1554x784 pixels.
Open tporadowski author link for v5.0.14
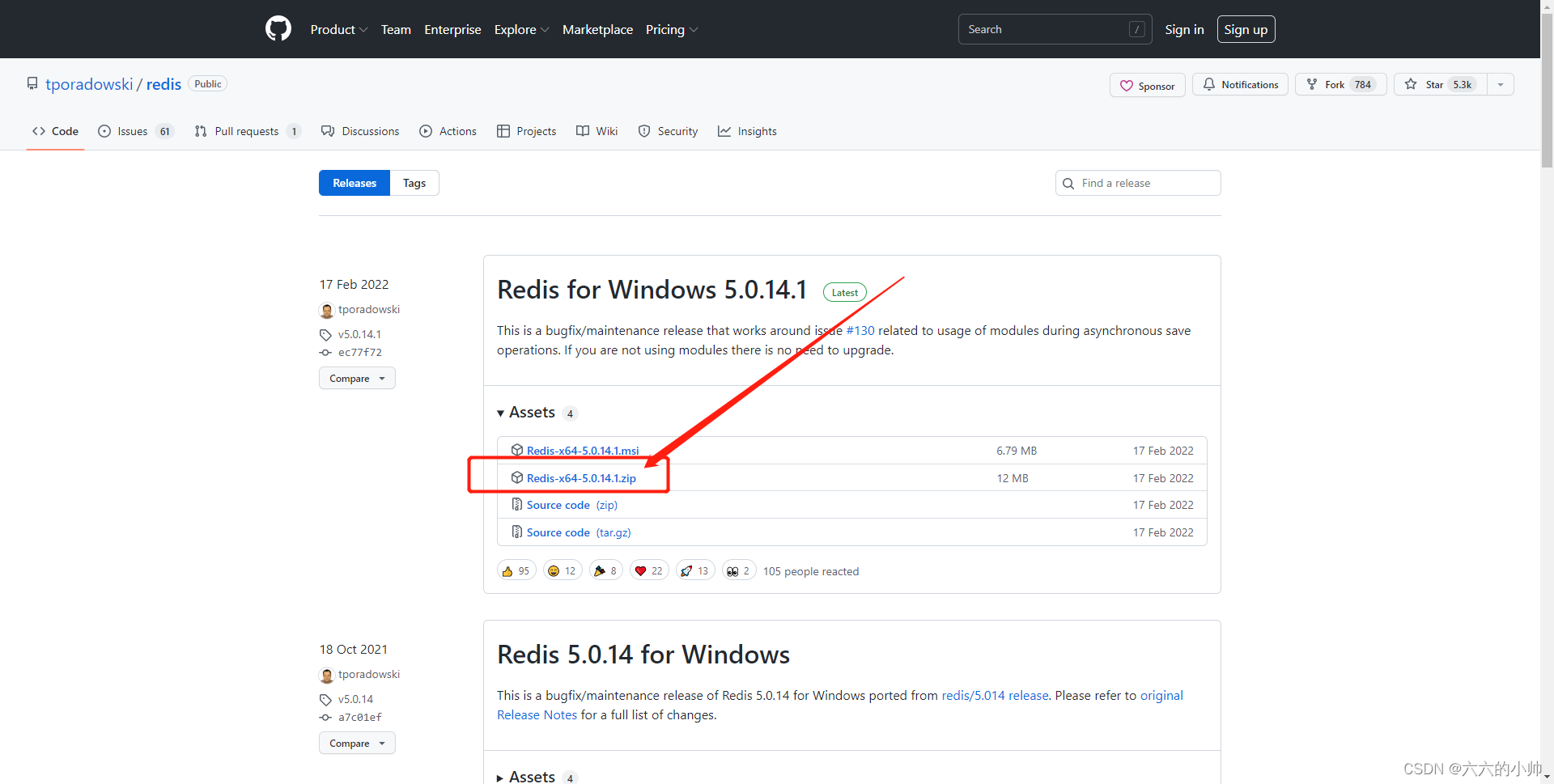click(x=368, y=675)
